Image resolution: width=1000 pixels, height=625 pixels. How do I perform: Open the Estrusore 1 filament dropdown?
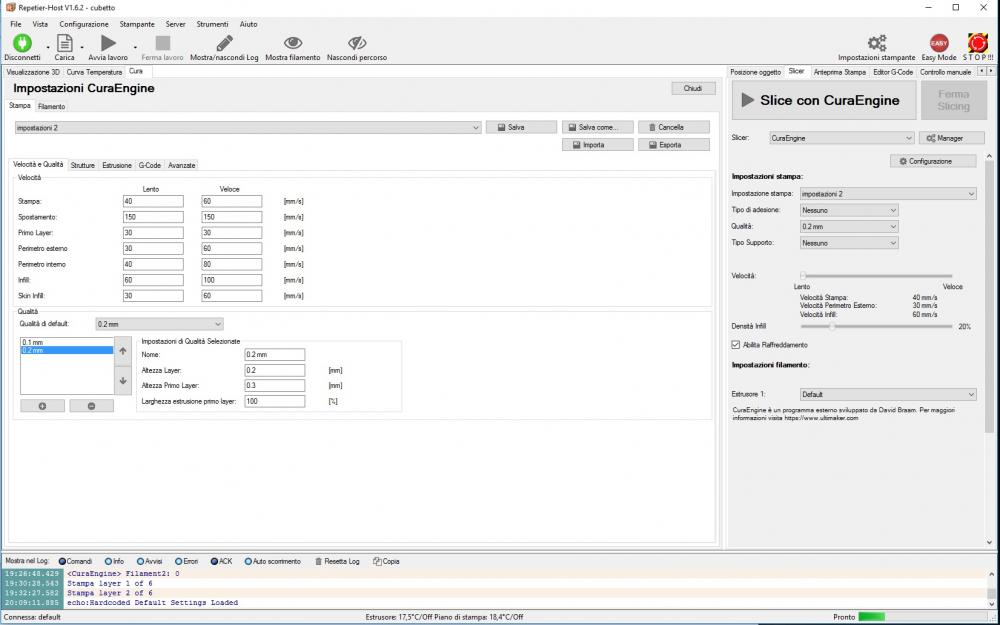pos(888,394)
